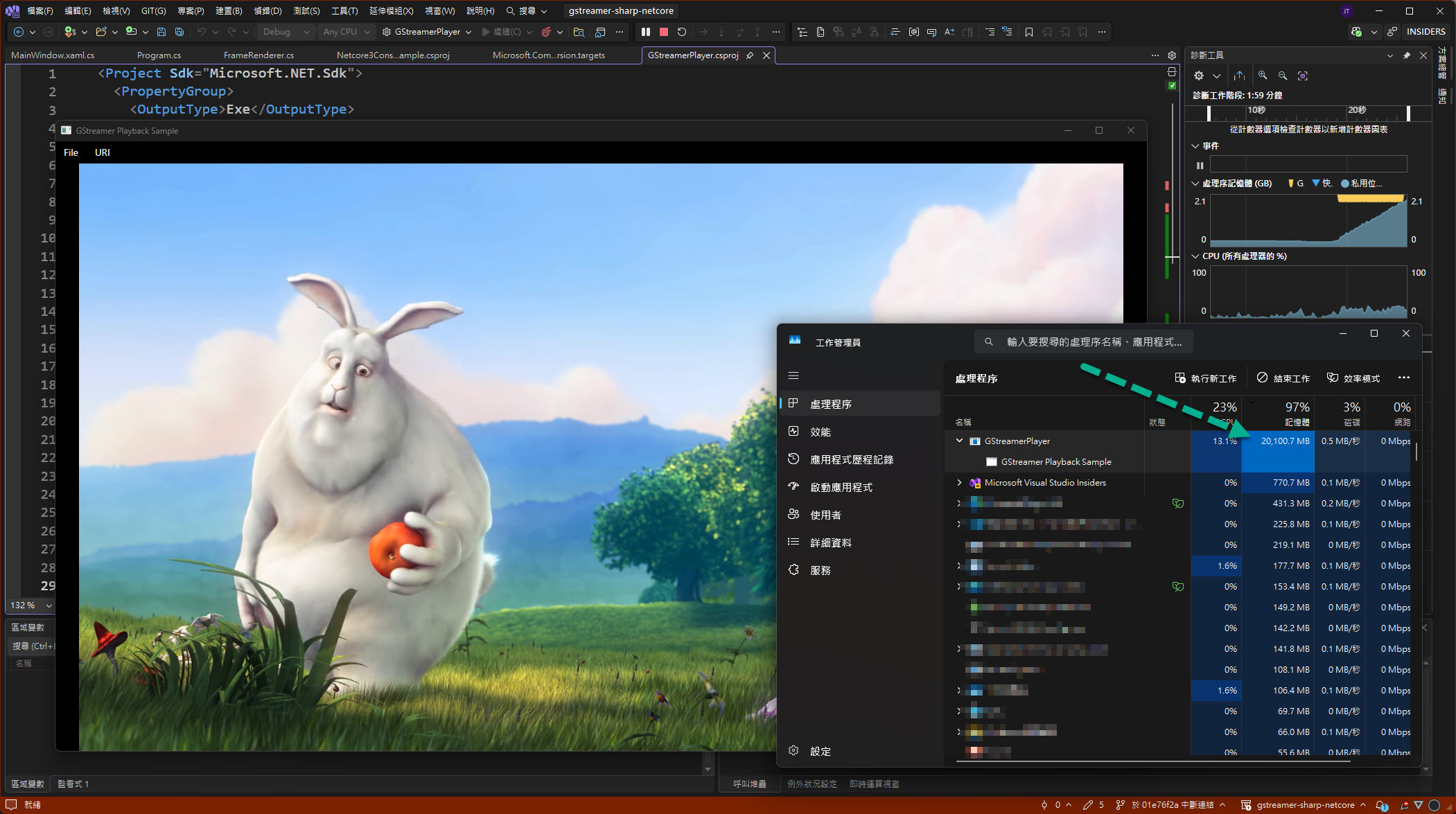Click the red Stop Debugging button
This screenshot has height=814, width=1456.
click(x=663, y=32)
